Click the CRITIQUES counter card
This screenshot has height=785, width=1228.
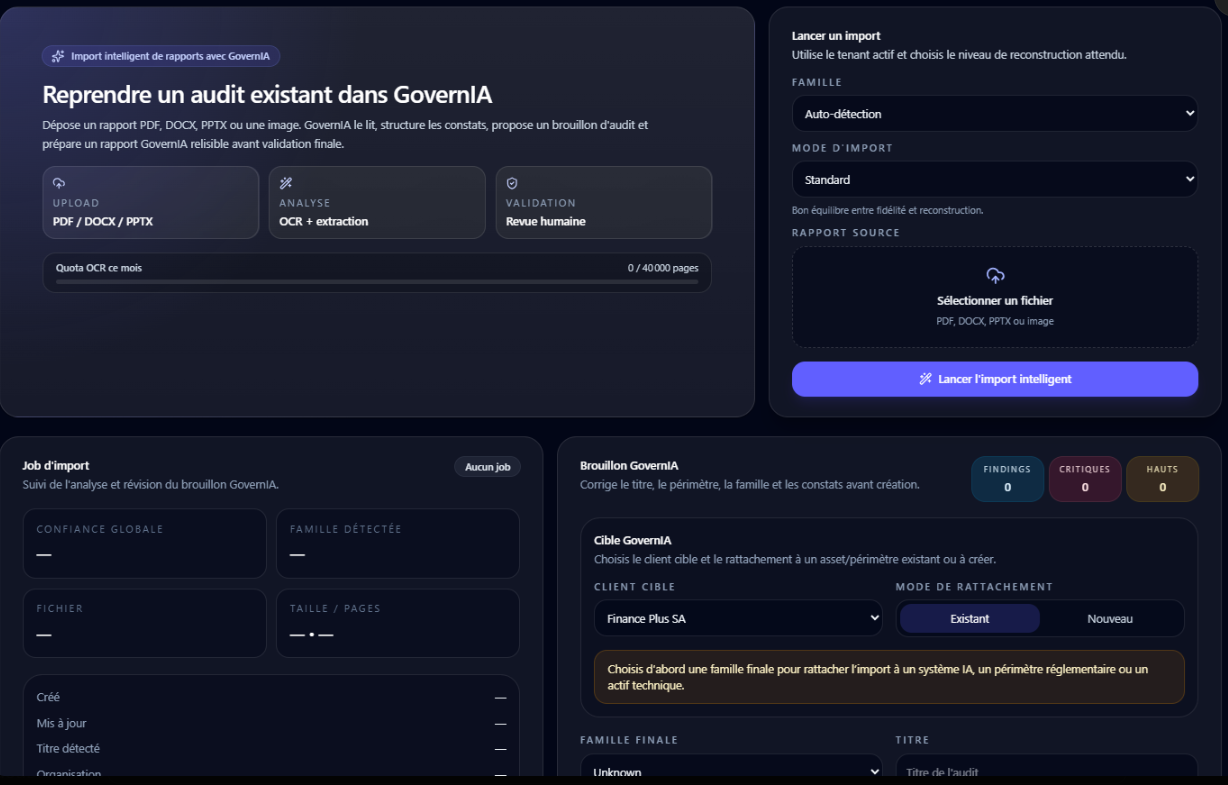(1085, 479)
